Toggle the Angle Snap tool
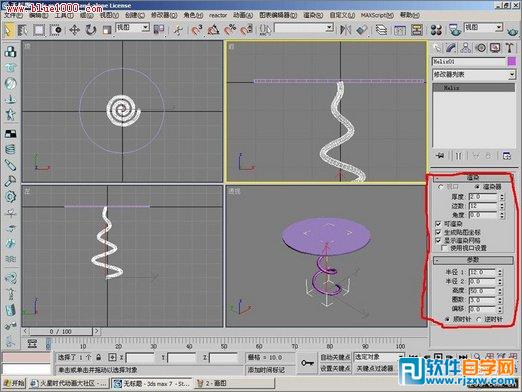 tap(213, 30)
